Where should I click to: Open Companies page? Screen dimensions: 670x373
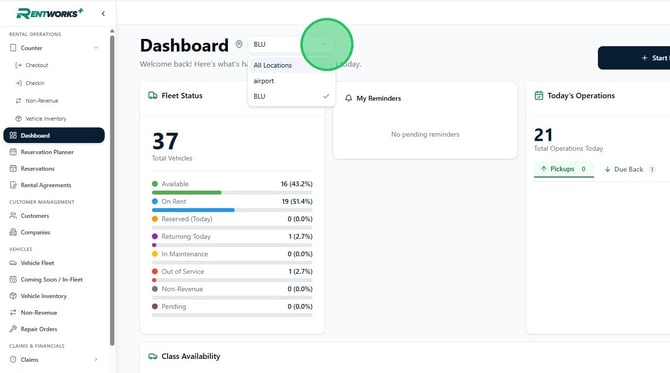(35, 232)
